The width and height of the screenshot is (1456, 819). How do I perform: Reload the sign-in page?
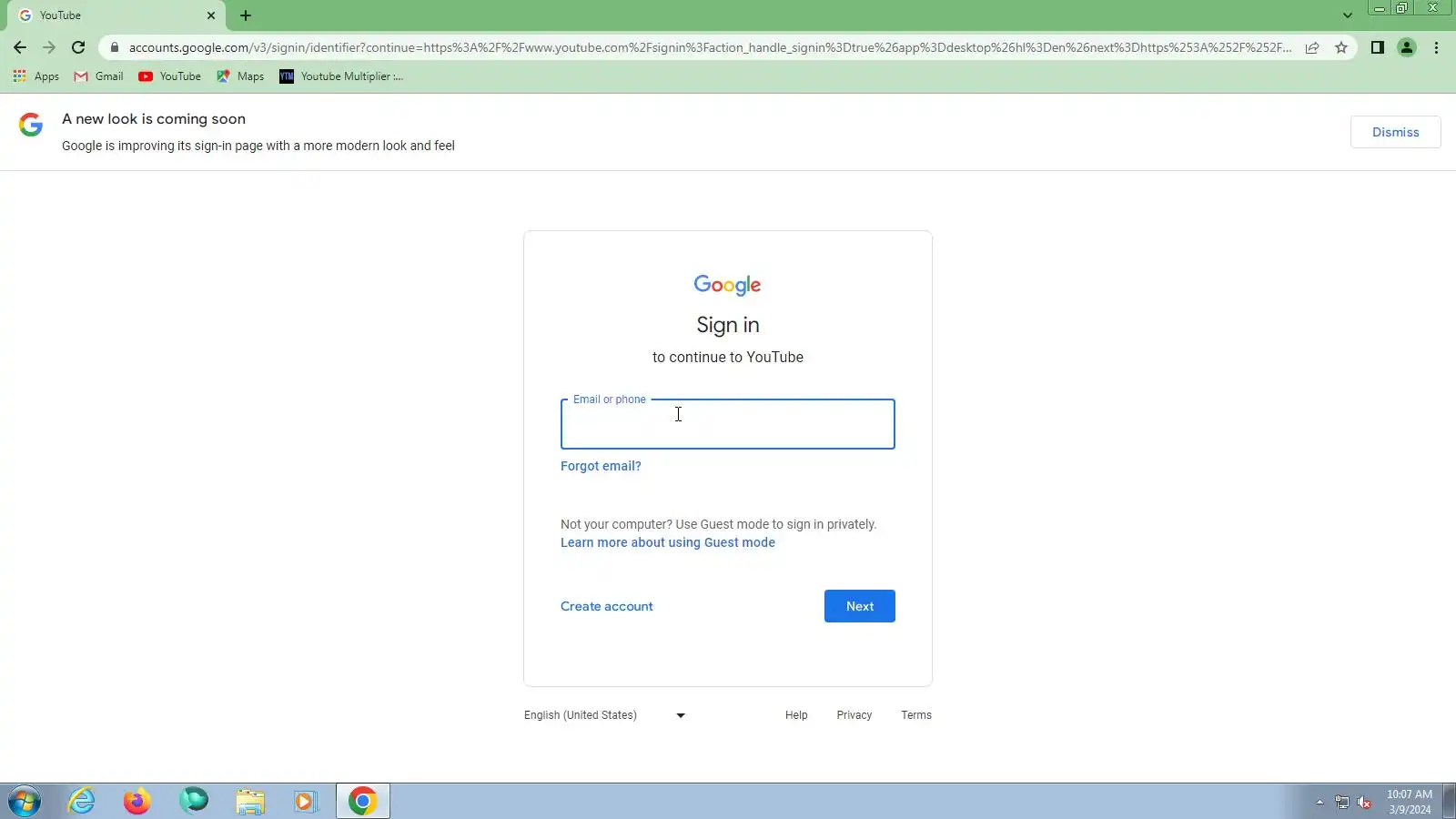coord(78,47)
